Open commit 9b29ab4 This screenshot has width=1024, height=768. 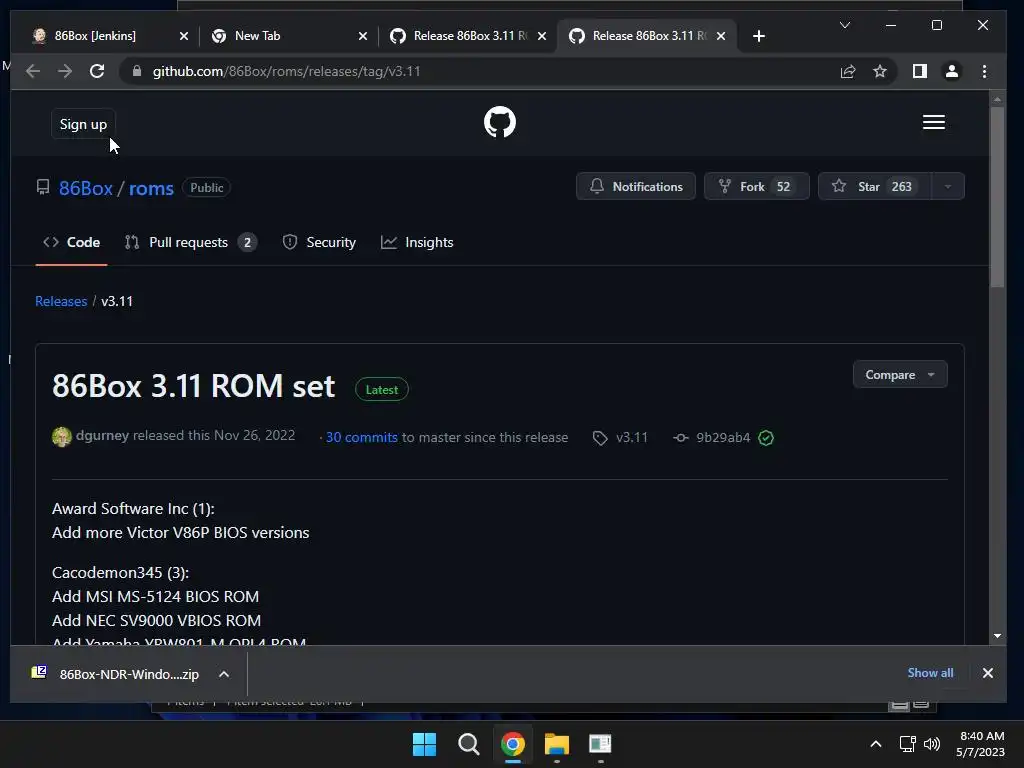click(723, 438)
